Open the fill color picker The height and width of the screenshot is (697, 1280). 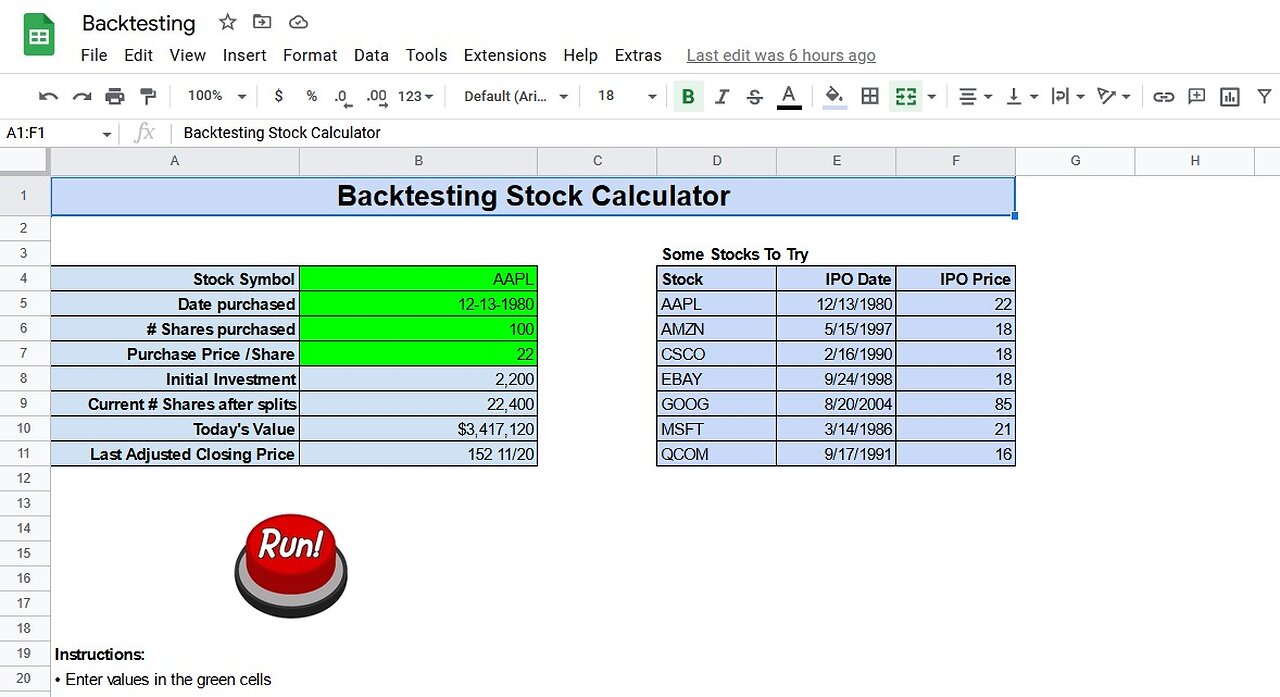click(834, 96)
